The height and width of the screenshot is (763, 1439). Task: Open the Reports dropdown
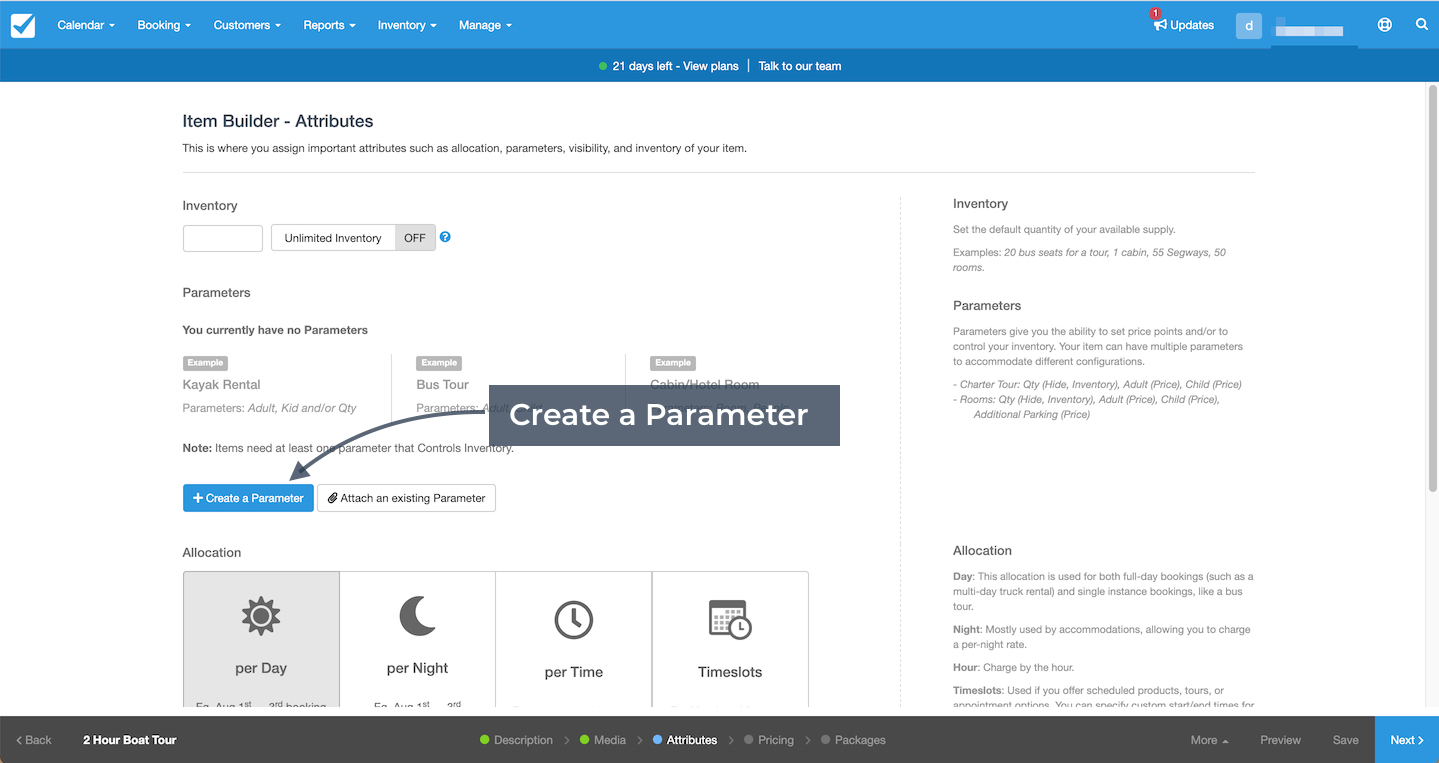pos(329,25)
